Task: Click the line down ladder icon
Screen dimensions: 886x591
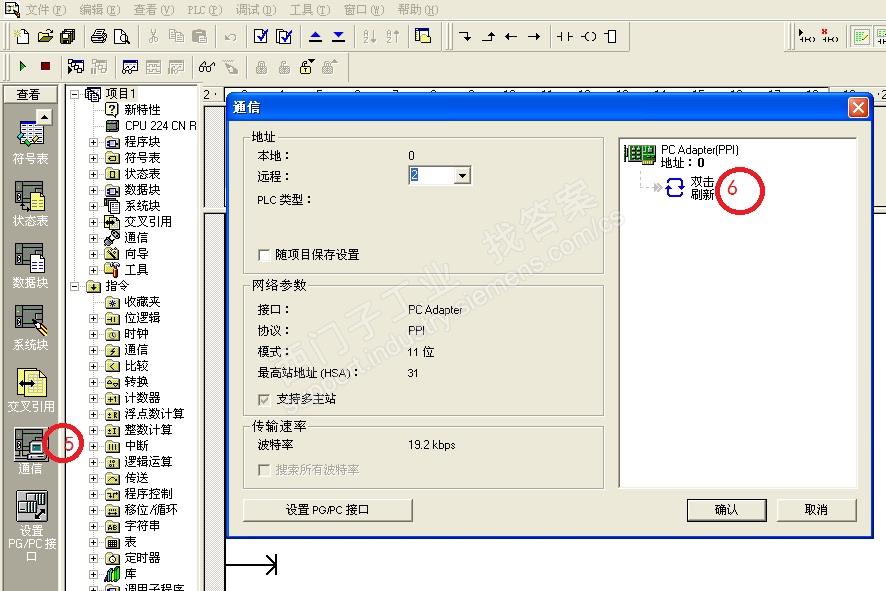Action: pos(465,37)
